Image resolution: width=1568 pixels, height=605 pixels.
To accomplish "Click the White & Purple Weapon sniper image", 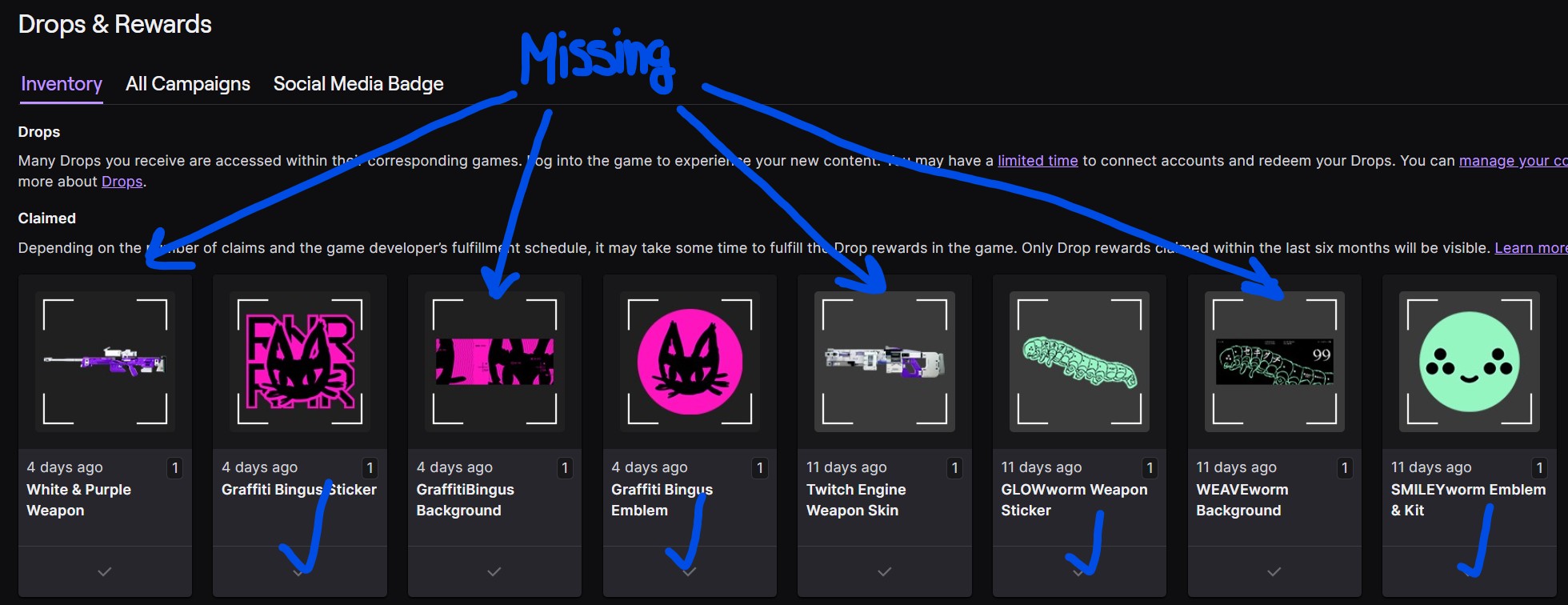I will [x=105, y=362].
